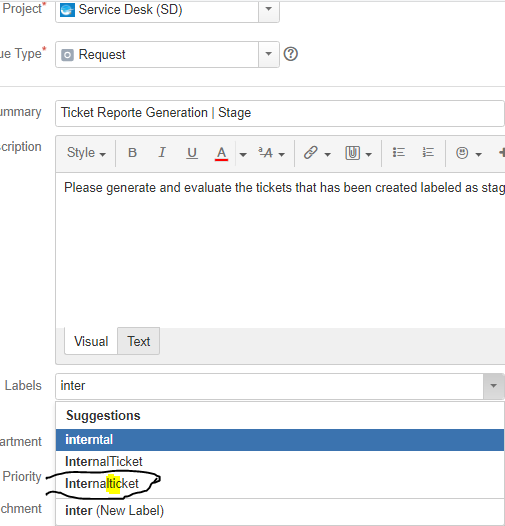
Task: Expand the link options arrow
Action: (x=327, y=154)
